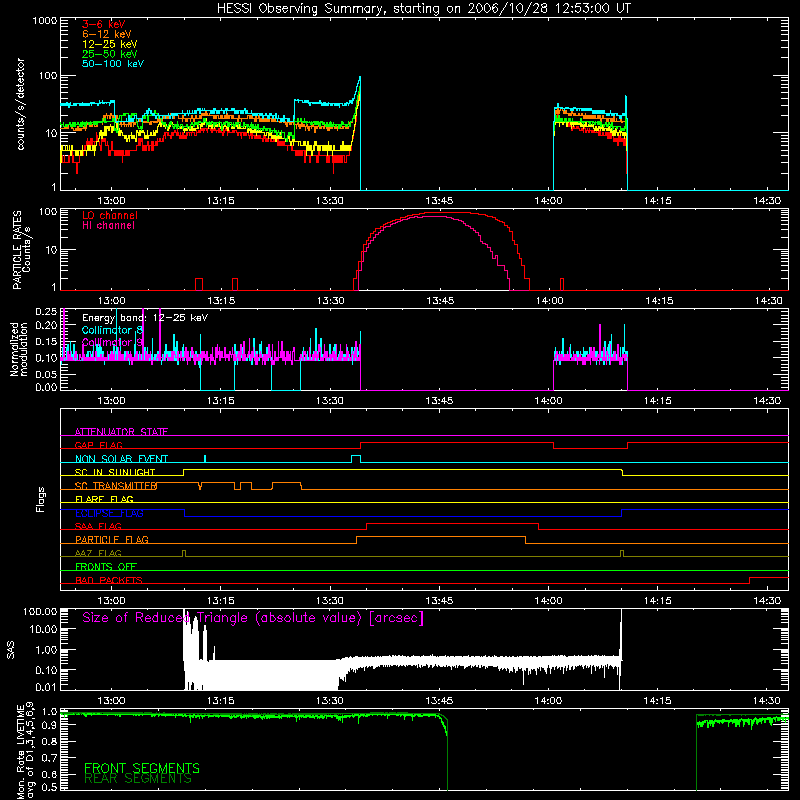Click the 0.20 tick on the modulation axis
800x800 pixels.
point(46,325)
